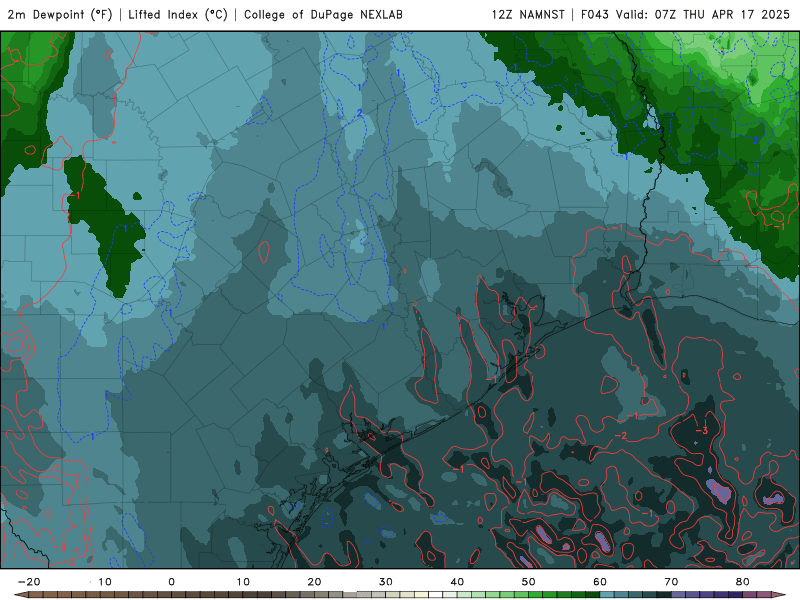
Task: Click the "F043 Valid: 07Z THU APR 17 2025" text
Action: tap(685, 15)
